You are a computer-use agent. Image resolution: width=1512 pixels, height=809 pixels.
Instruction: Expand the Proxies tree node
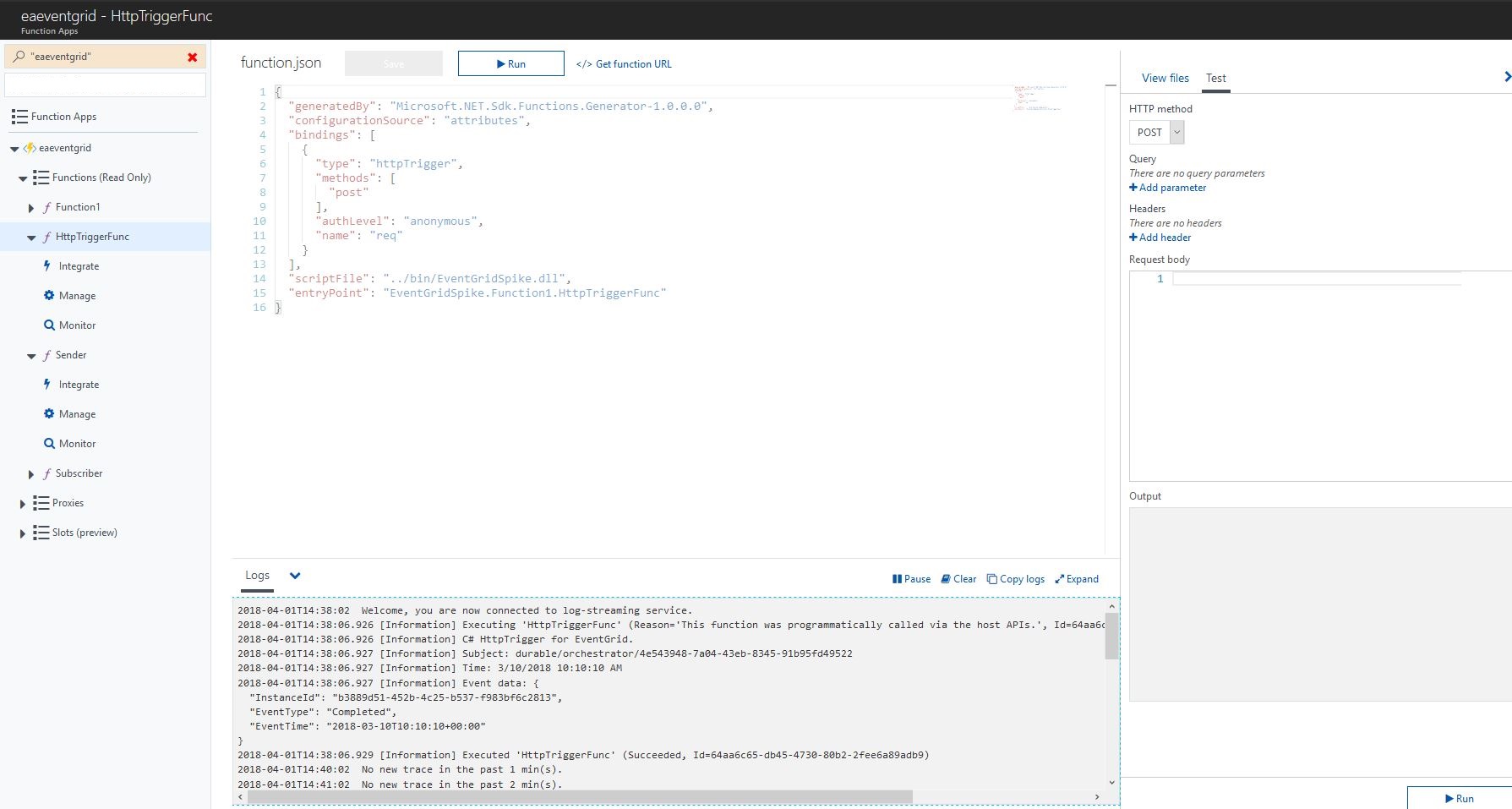22,502
